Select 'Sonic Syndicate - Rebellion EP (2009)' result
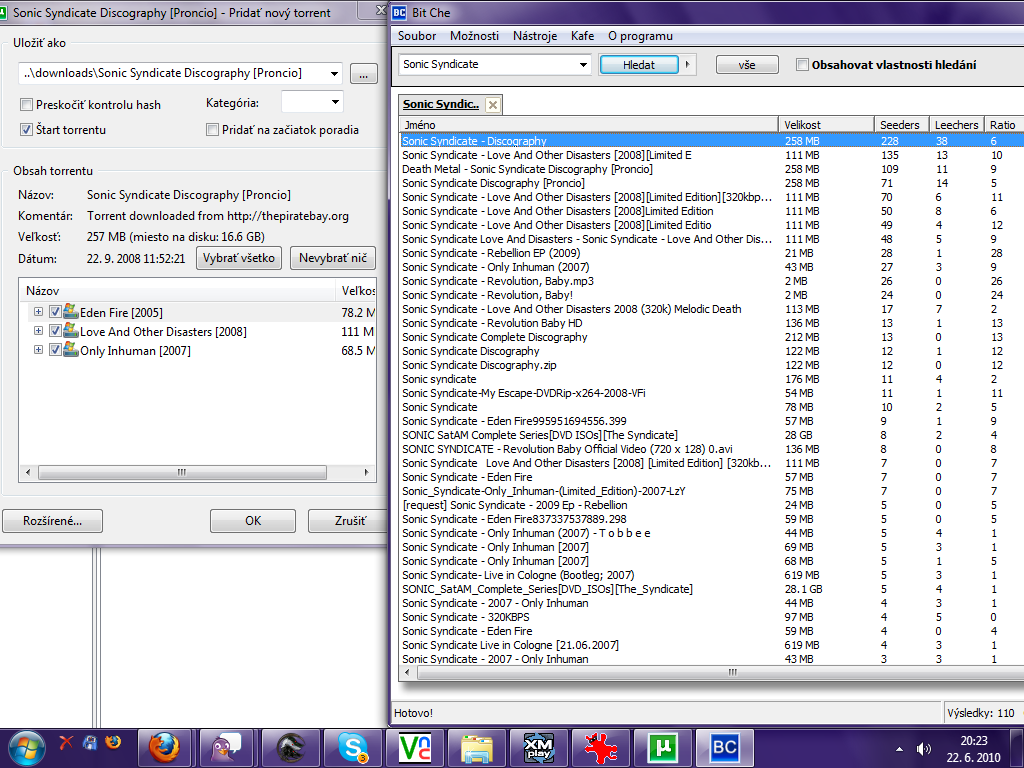Screen dimensions: 1024x768 491,253
